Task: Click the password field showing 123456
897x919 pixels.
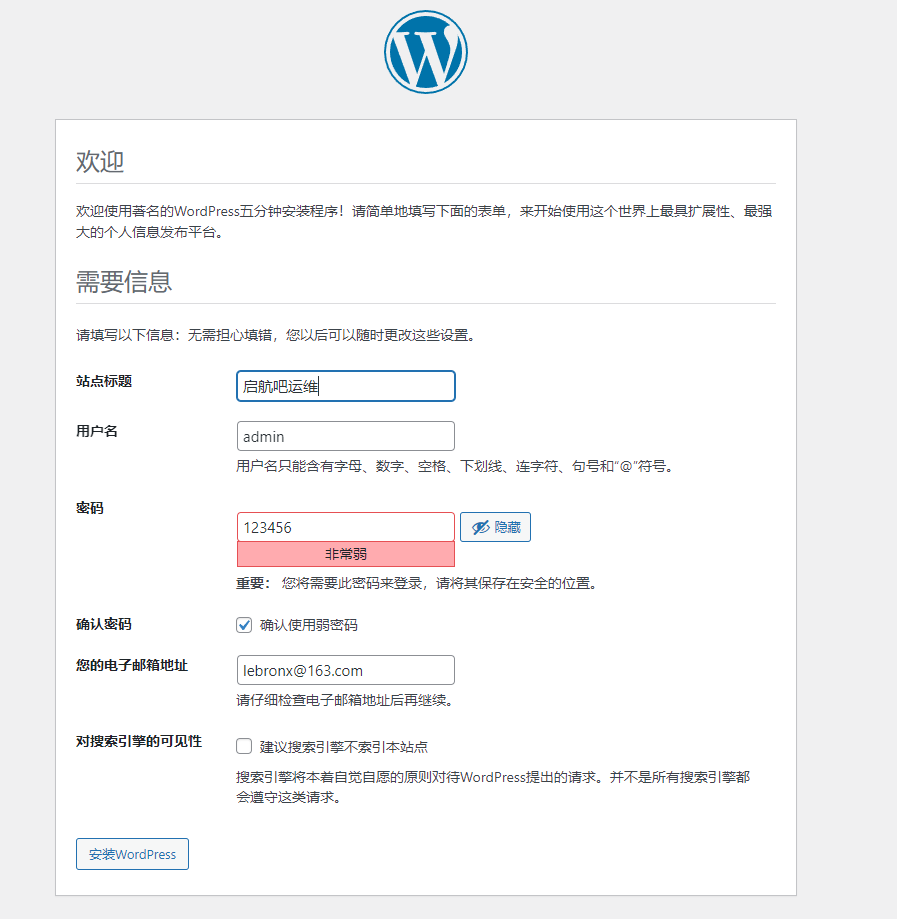Action: coord(345,527)
